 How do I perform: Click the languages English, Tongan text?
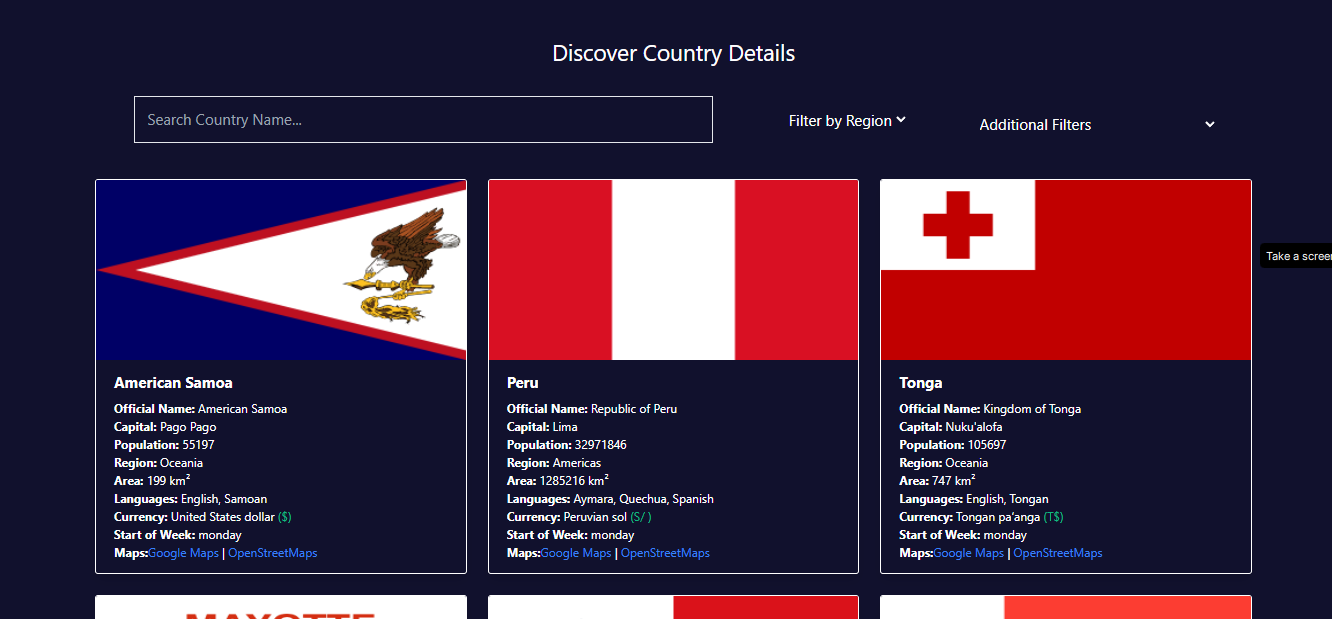1008,499
